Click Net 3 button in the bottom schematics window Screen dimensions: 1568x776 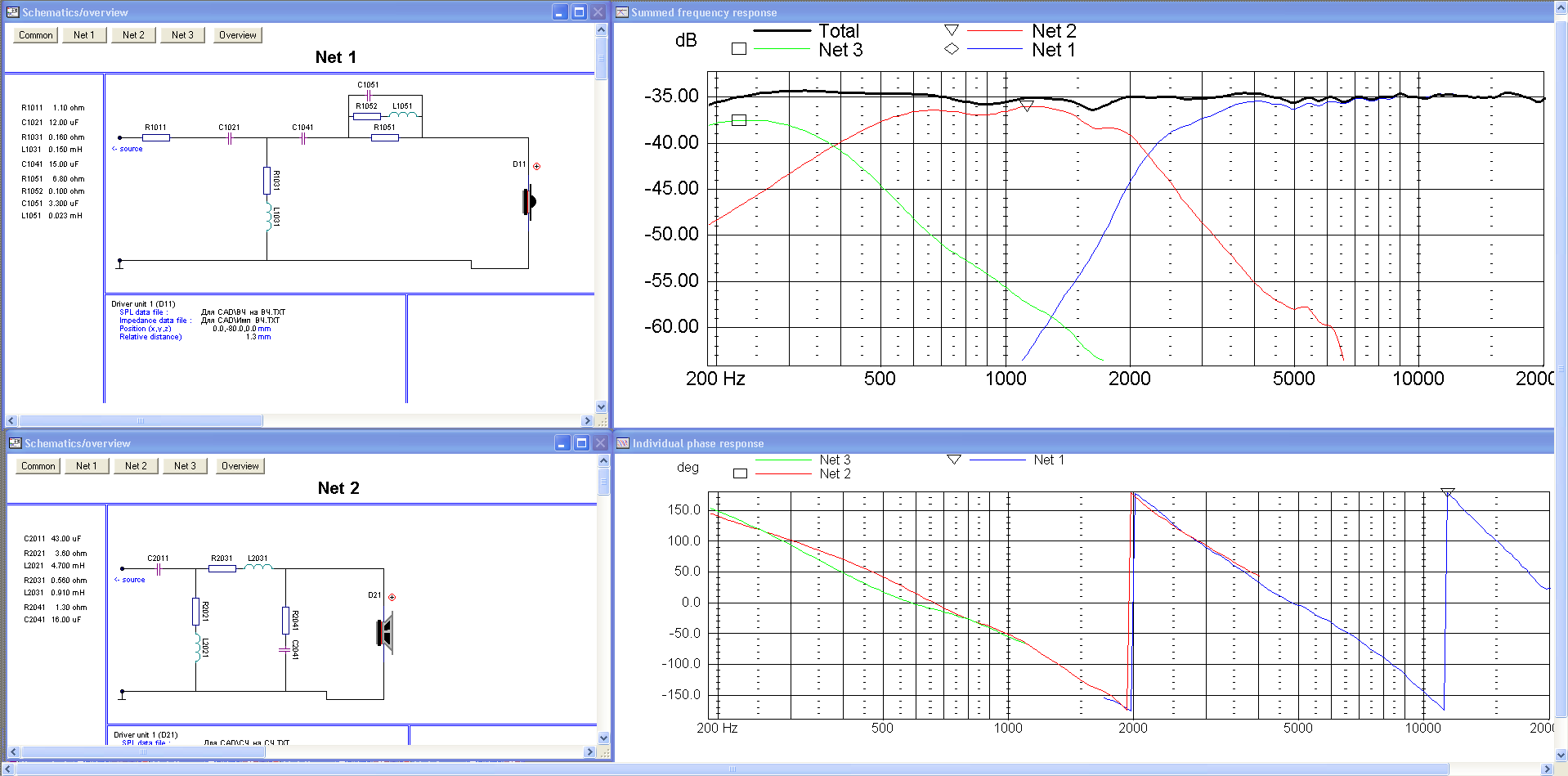[x=185, y=466]
